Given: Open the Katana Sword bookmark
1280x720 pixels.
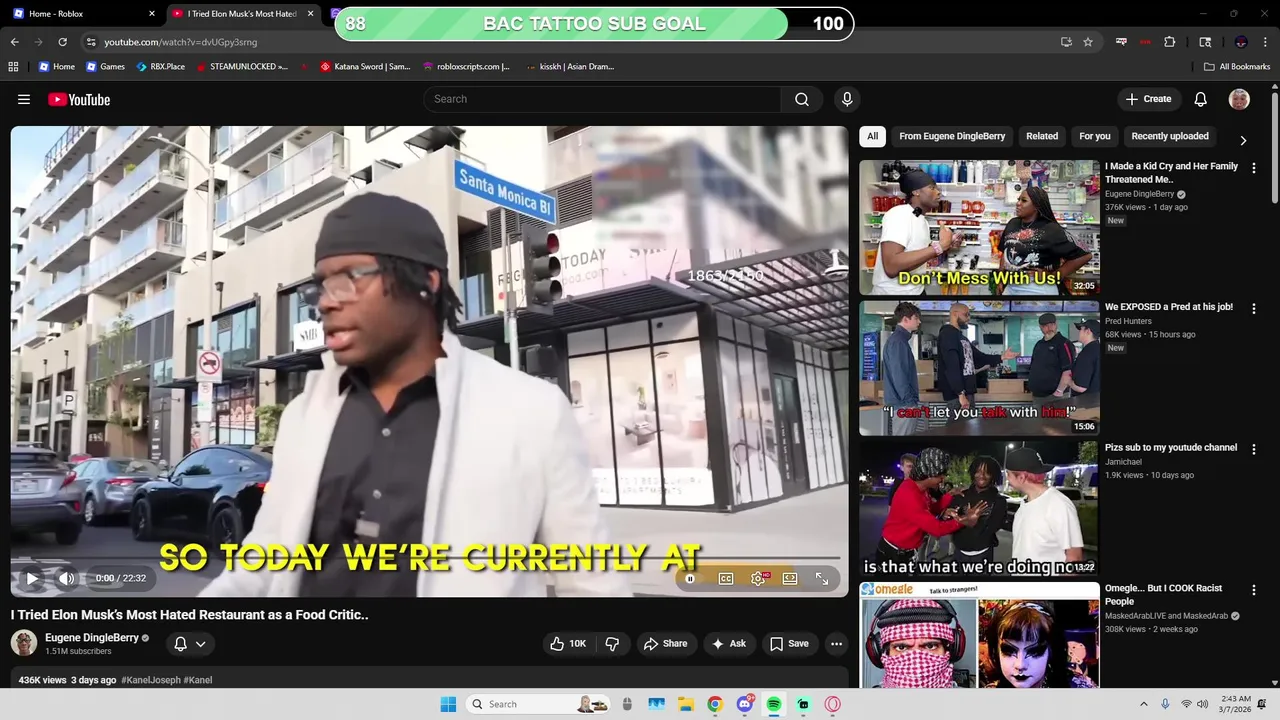Looking at the screenshot, I should click(366, 67).
